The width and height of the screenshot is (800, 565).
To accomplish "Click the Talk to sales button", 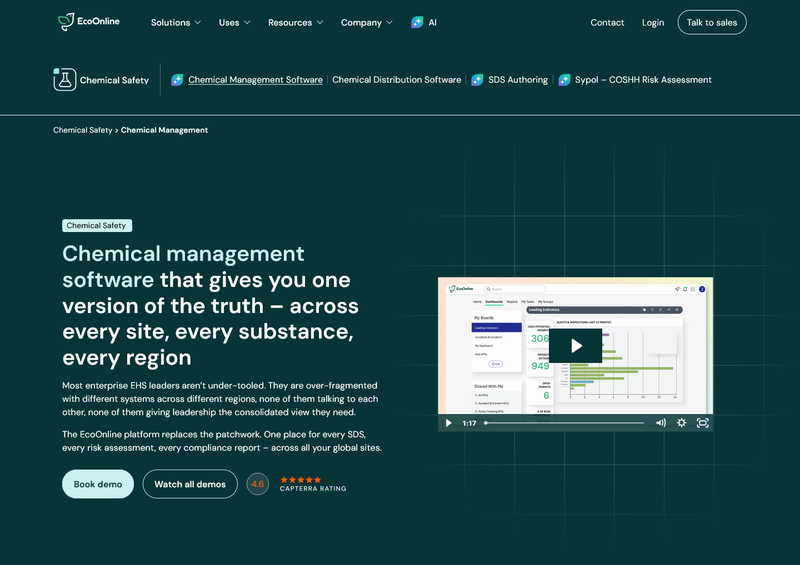I will click(x=712, y=22).
